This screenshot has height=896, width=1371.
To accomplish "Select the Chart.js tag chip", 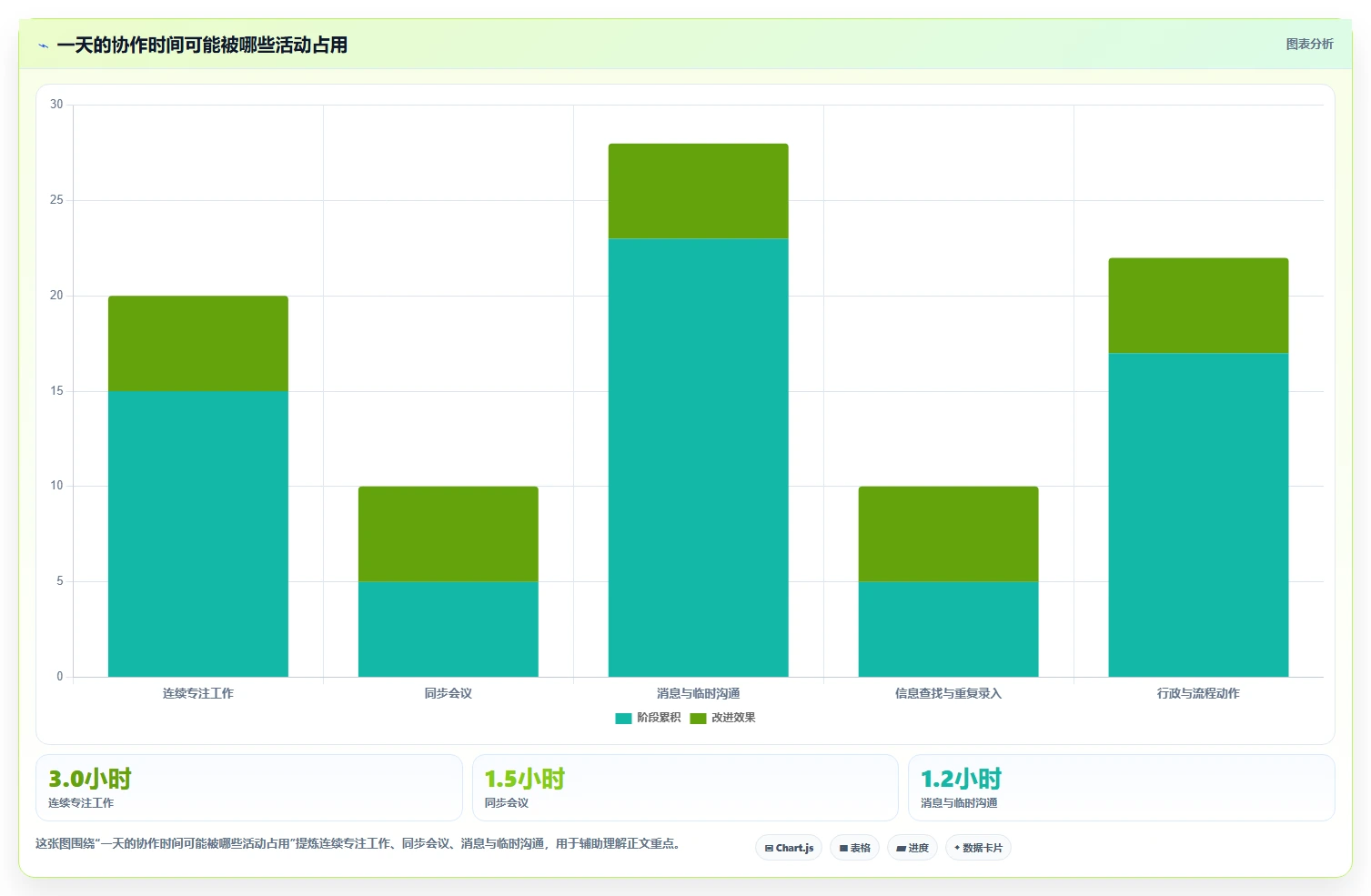I will coord(789,848).
